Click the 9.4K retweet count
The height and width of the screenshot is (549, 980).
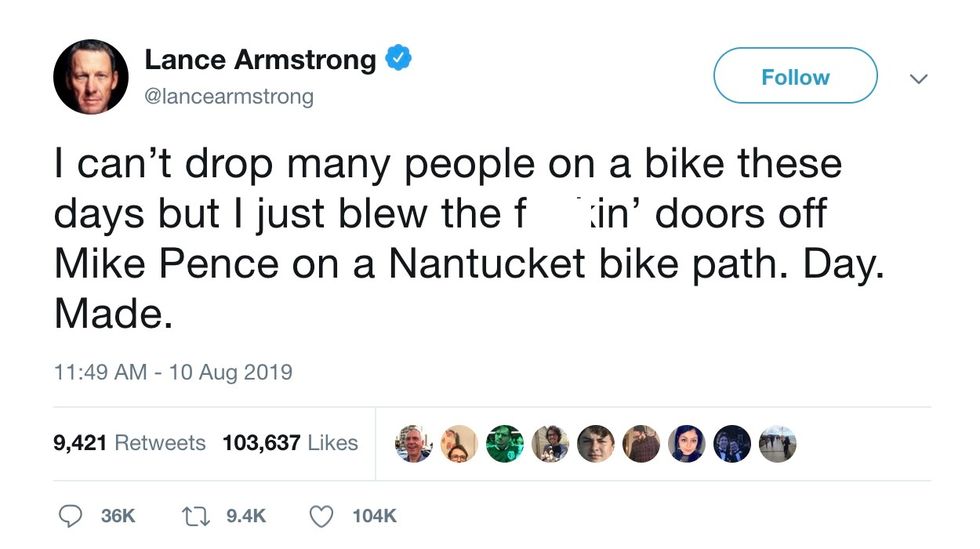246,515
